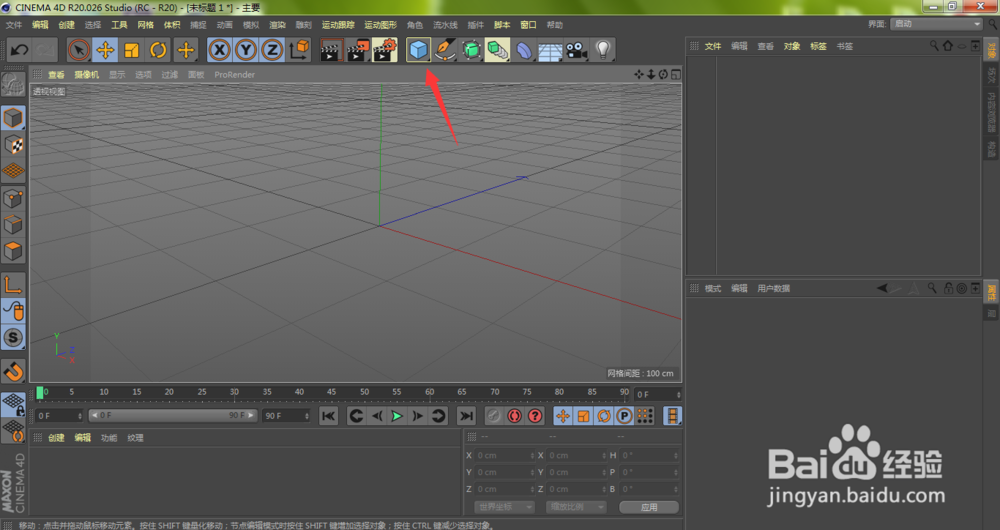Image resolution: width=1000 pixels, height=530 pixels.
Task: Go to start of animation
Action: click(328, 416)
